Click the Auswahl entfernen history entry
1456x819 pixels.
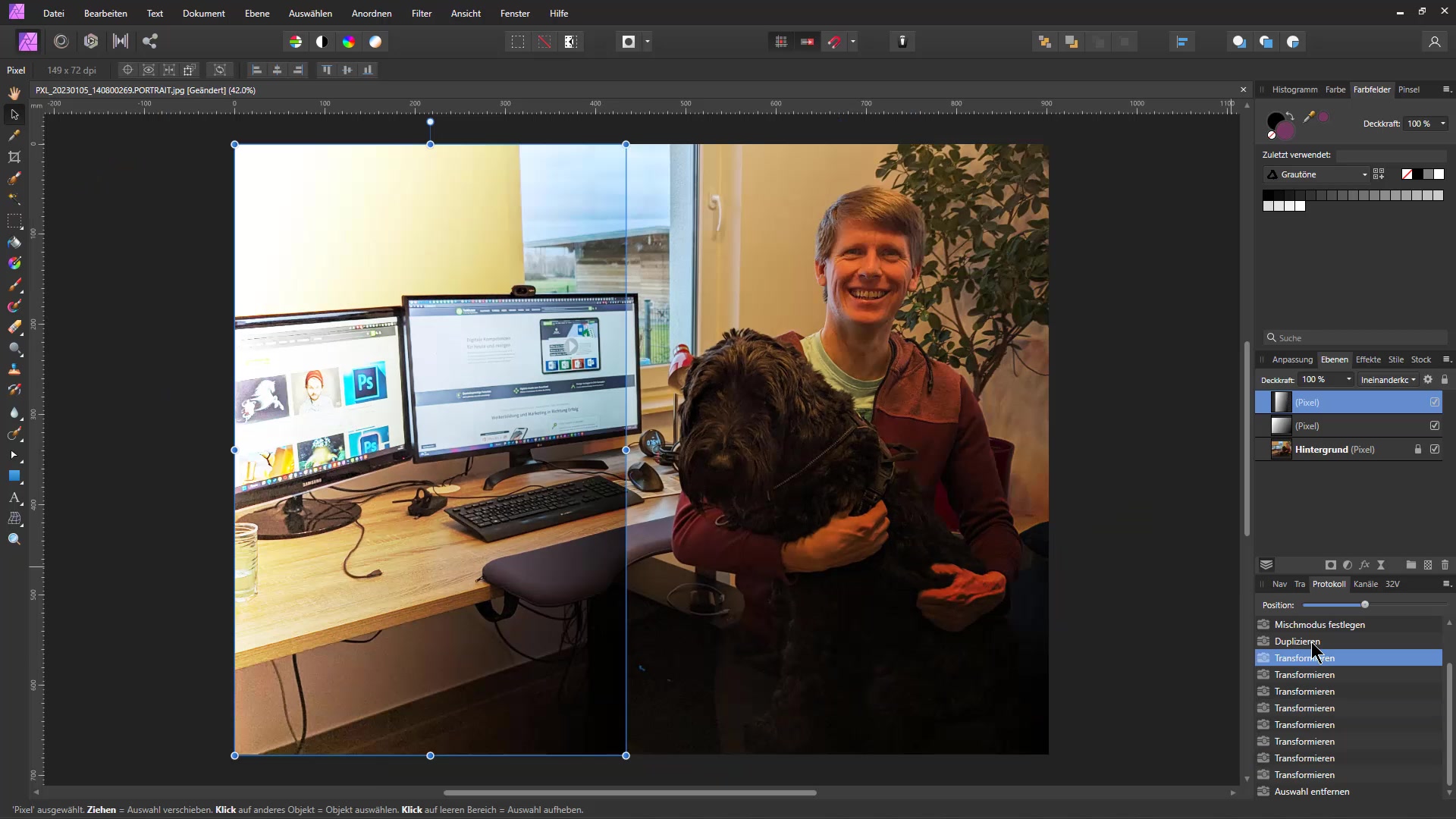(x=1311, y=792)
